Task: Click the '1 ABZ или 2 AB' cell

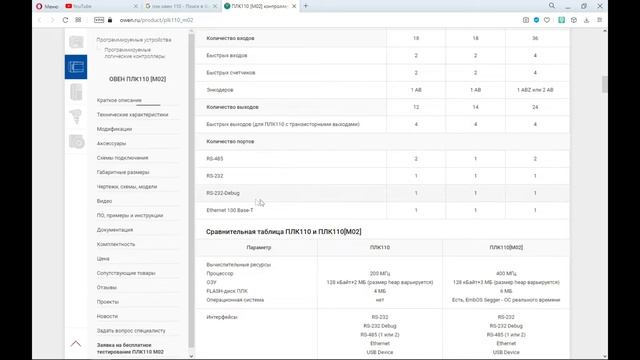Action: click(535, 90)
